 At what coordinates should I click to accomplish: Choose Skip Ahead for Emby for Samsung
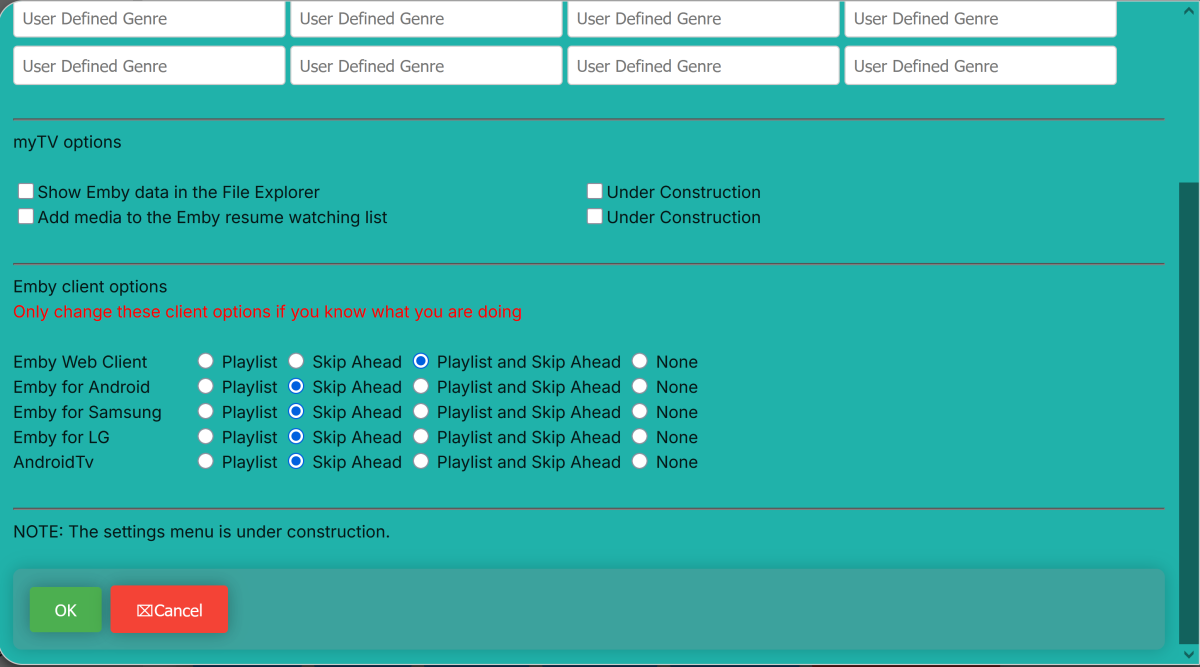click(x=296, y=411)
